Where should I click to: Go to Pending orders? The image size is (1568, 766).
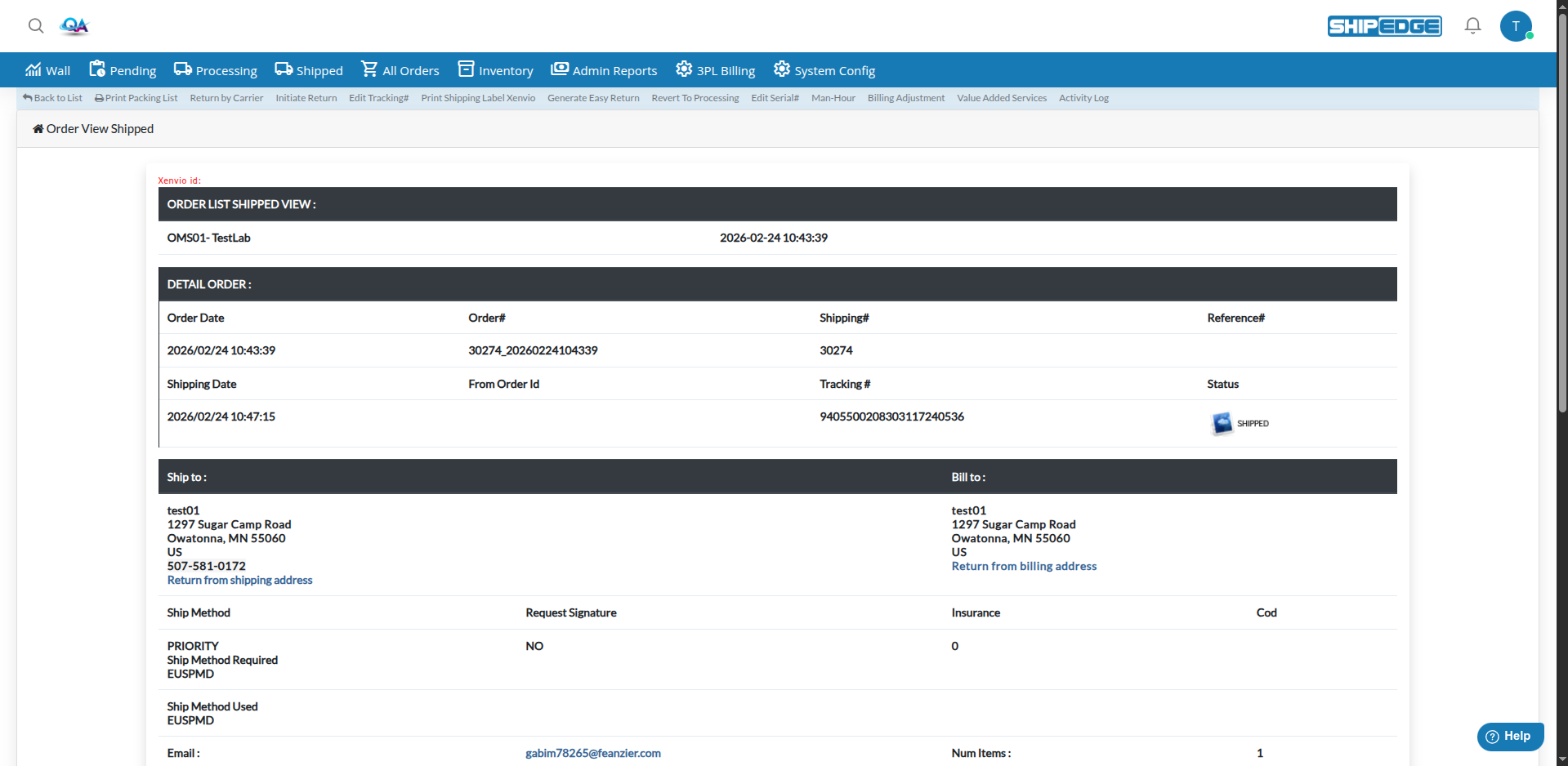(123, 70)
